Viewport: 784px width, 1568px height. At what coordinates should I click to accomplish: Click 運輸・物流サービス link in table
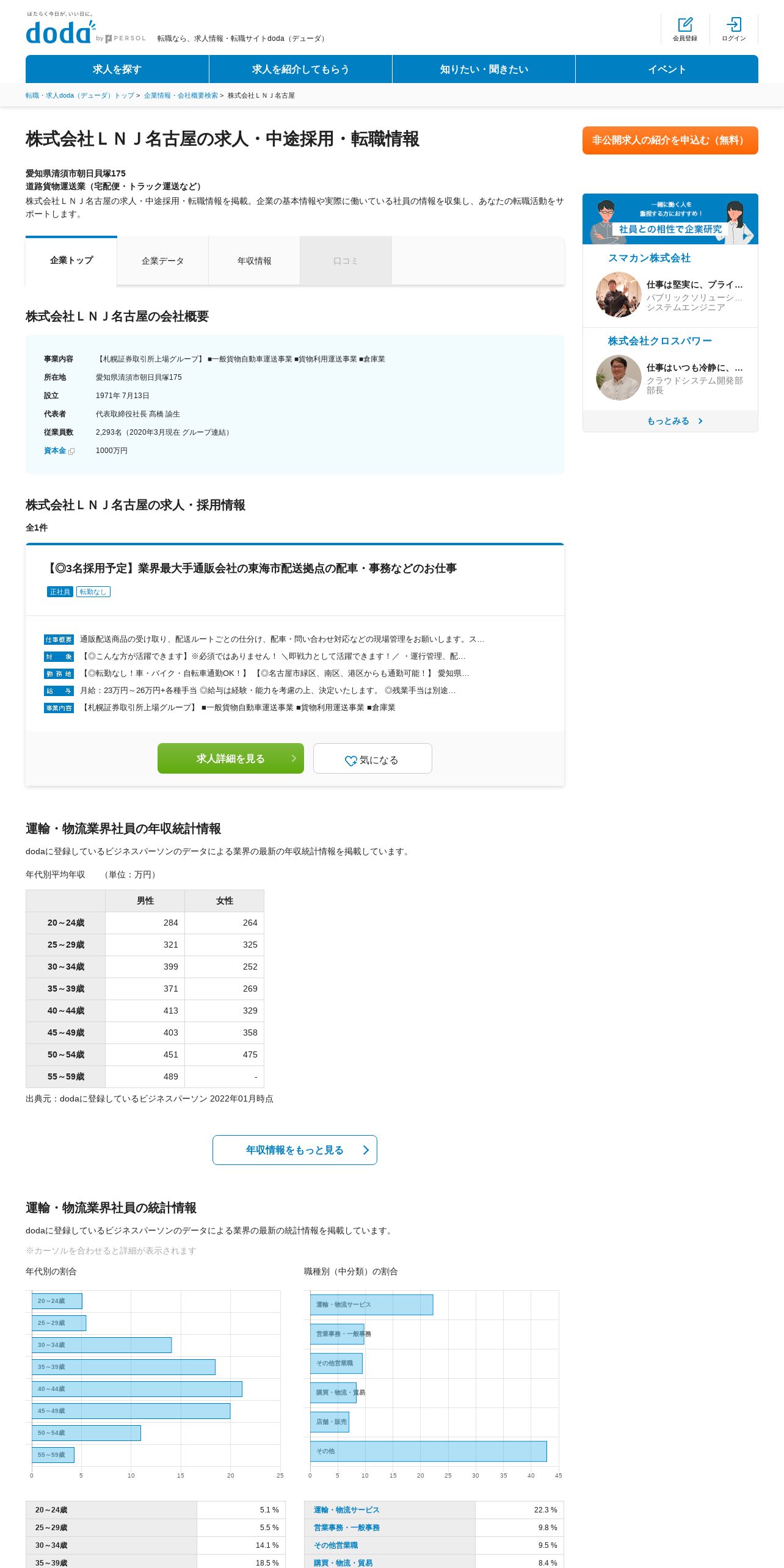[x=346, y=1510]
